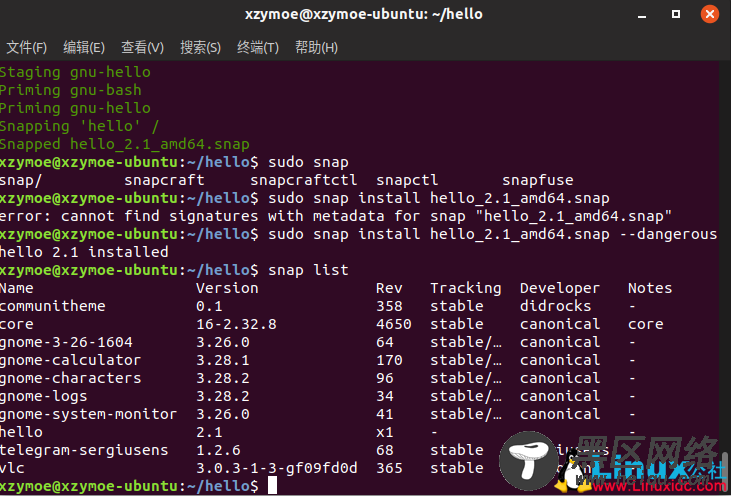Image resolution: width=731 pixels, height=496 pixels.
Task: Click revision '4650'
Action: tap(393, 324)
